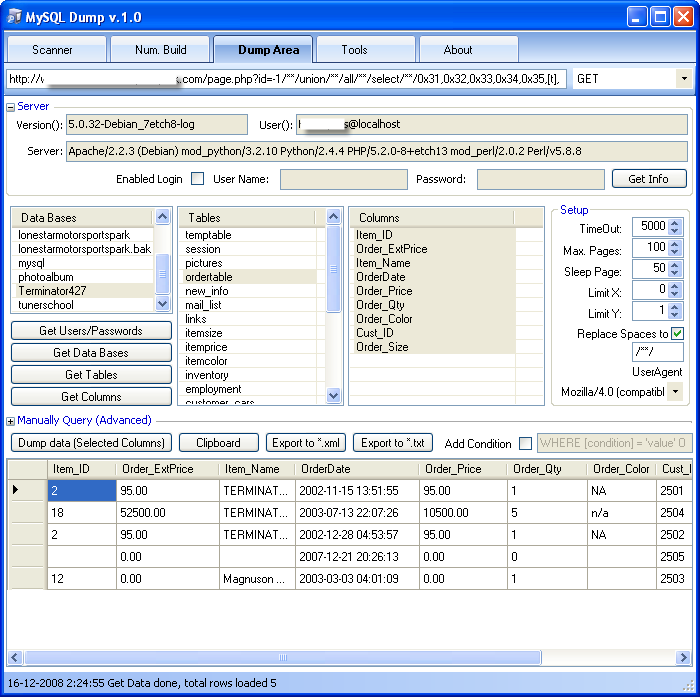Toggle the Add Condition checkbox
700x697 pixels.
pyautogui.click(x=525, y=443)
